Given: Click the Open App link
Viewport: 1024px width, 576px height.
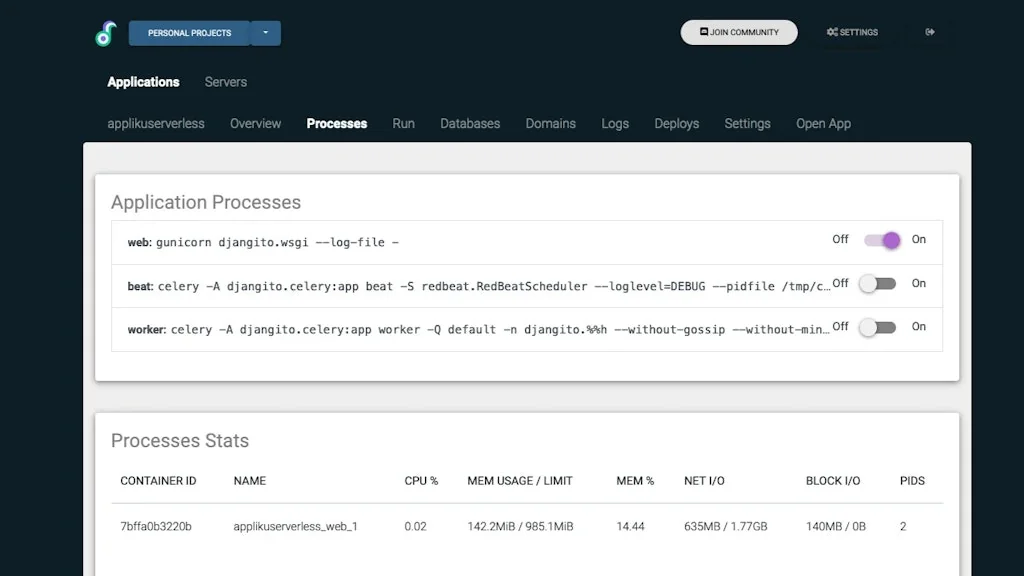Looking at the screenshot, I should (823, 123).
